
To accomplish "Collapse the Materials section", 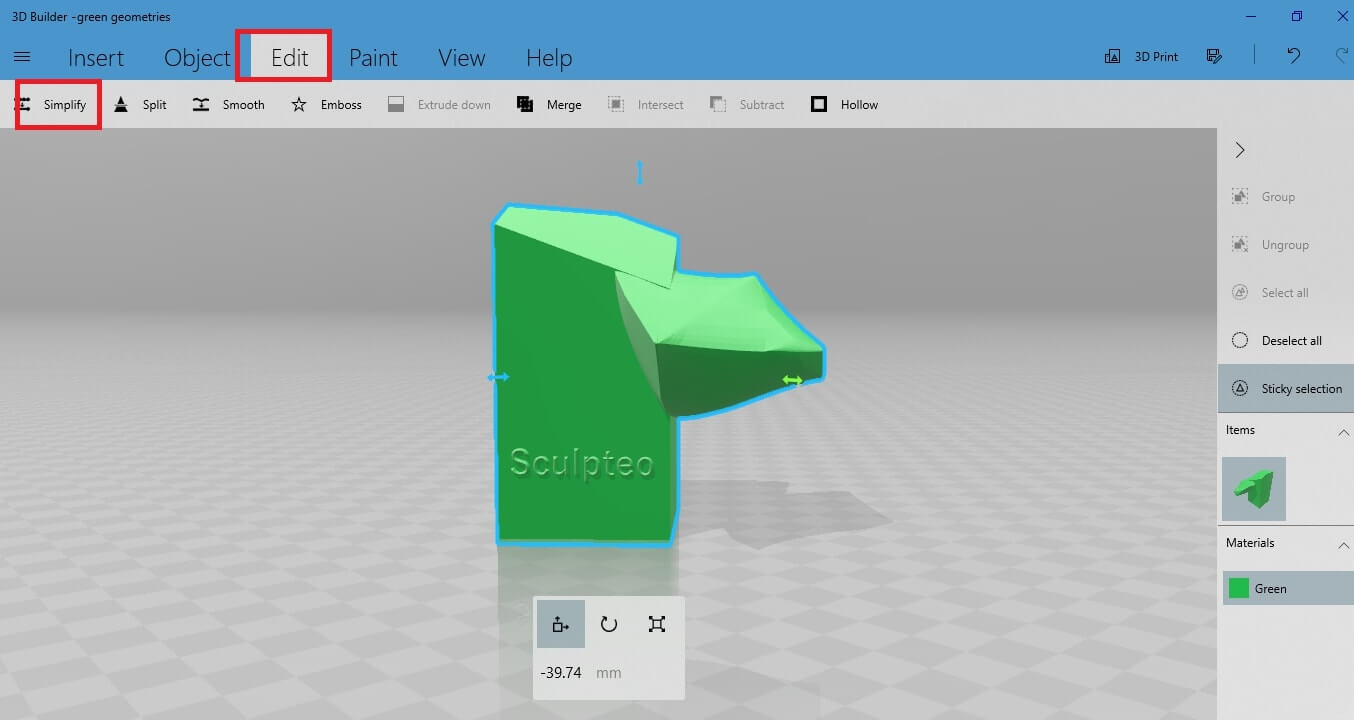I will (1343, 545).
